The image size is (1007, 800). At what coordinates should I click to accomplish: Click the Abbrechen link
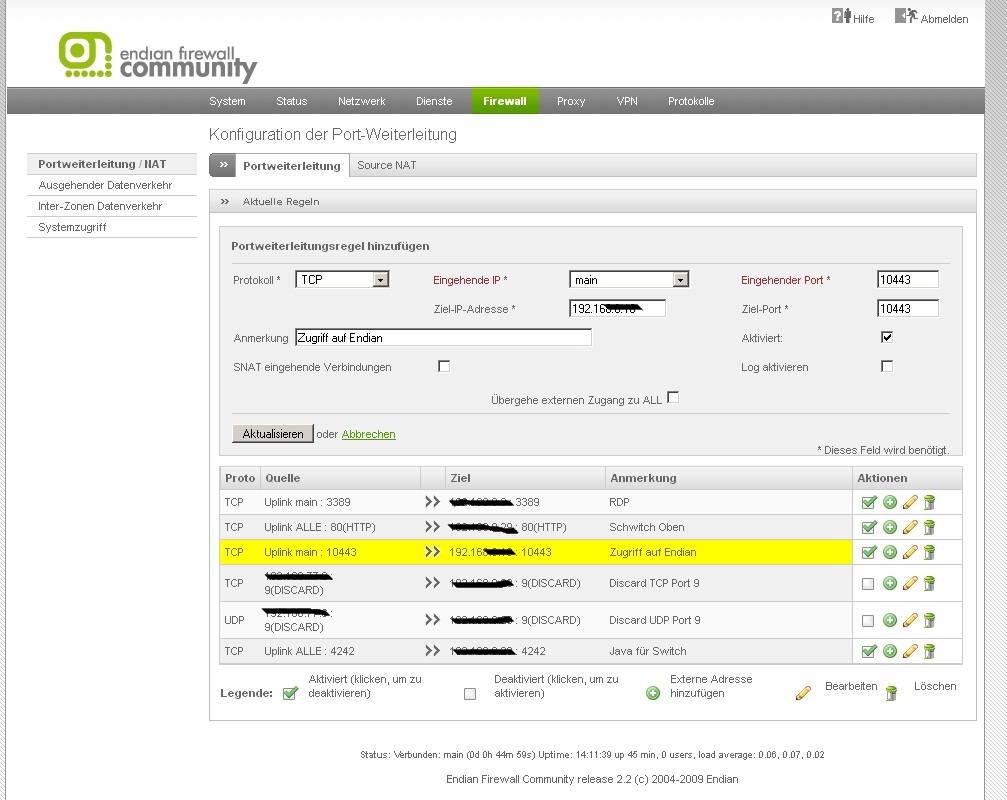click(x=369, y=434)
